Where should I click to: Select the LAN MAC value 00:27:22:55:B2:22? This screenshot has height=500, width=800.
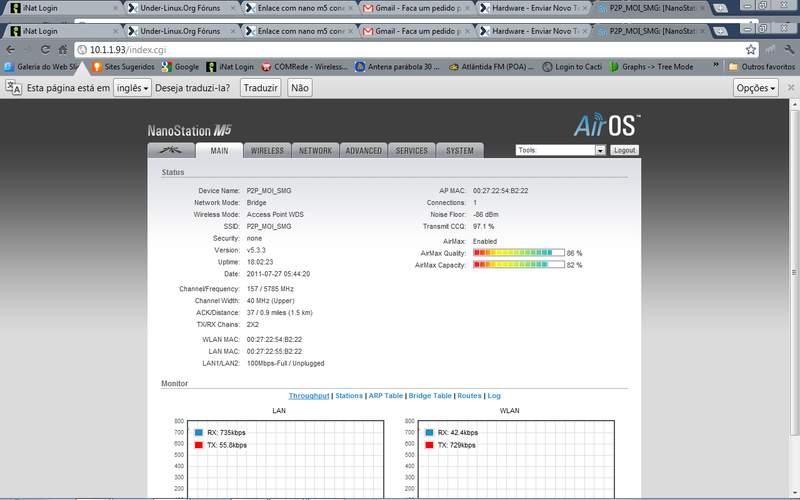tap(274, 352)
